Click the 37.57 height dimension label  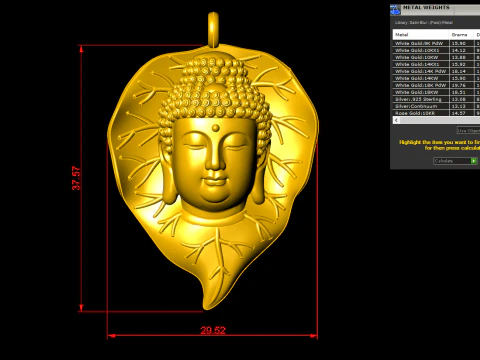point(76,178)
